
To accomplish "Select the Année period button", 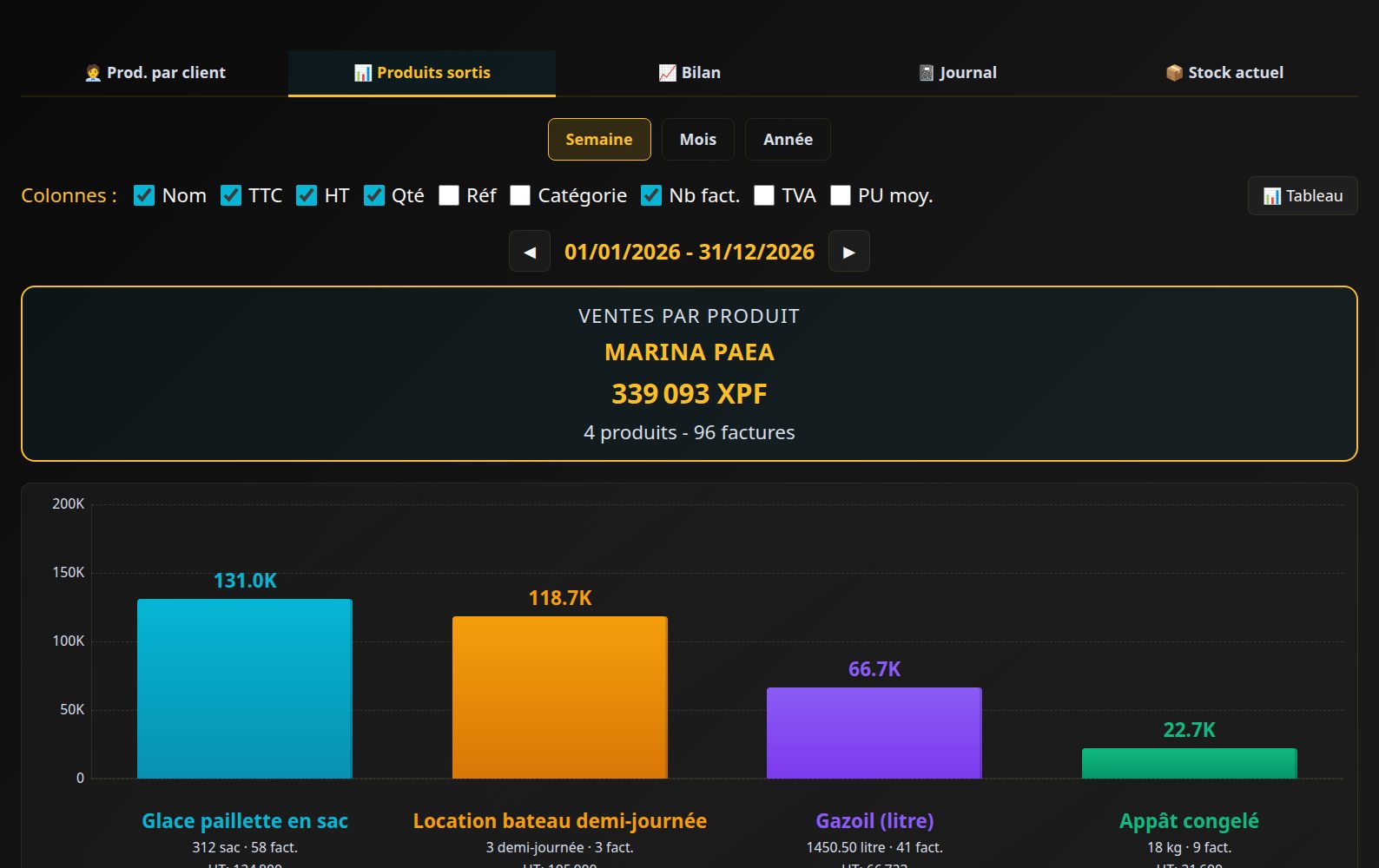I will (788, 140).
